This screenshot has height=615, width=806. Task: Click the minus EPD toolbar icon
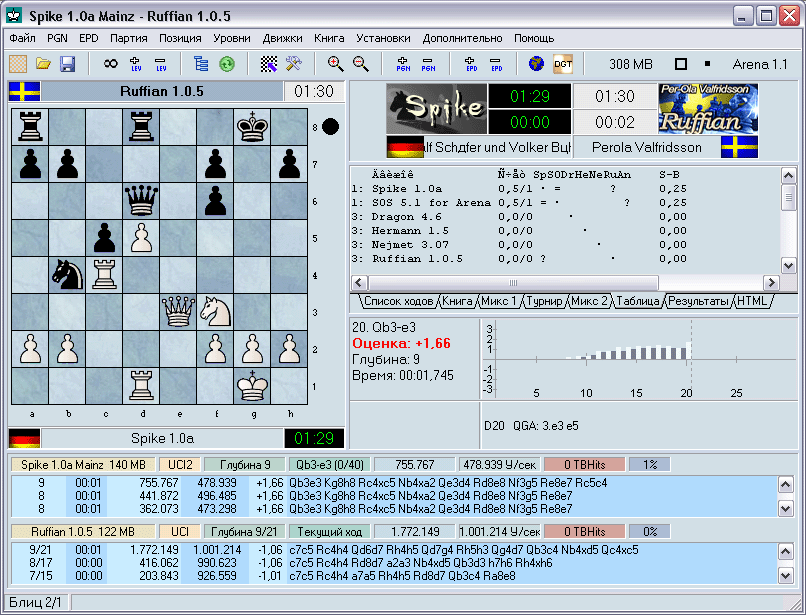click(496, 64)
